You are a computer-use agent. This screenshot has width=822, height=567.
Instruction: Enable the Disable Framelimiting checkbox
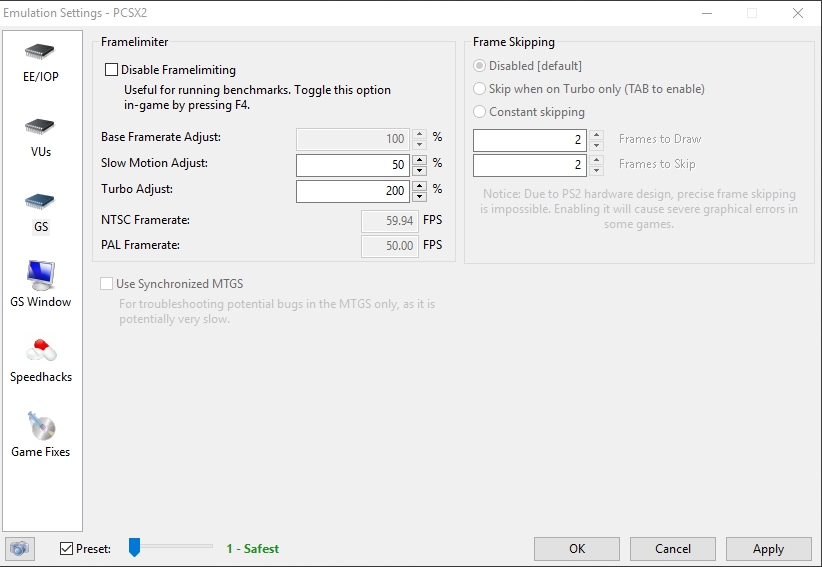(x=111, y=70)
